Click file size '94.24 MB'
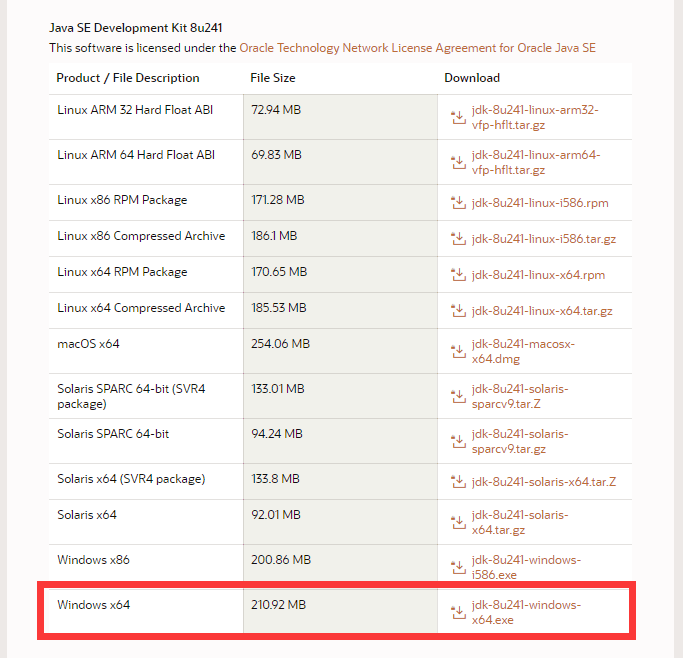The image size is (683, 658). pyautogui.click(x=277, y=434)
